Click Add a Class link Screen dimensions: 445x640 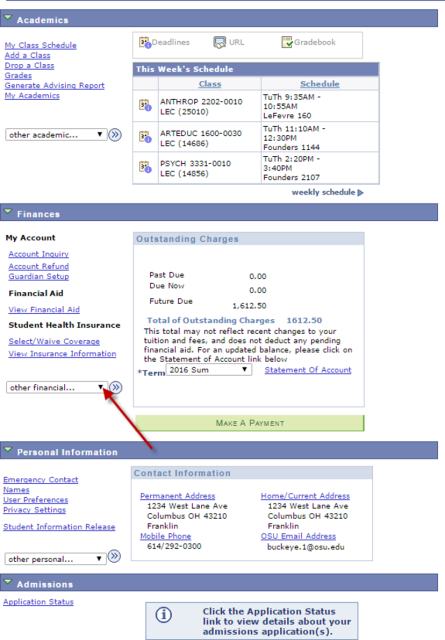27,56
